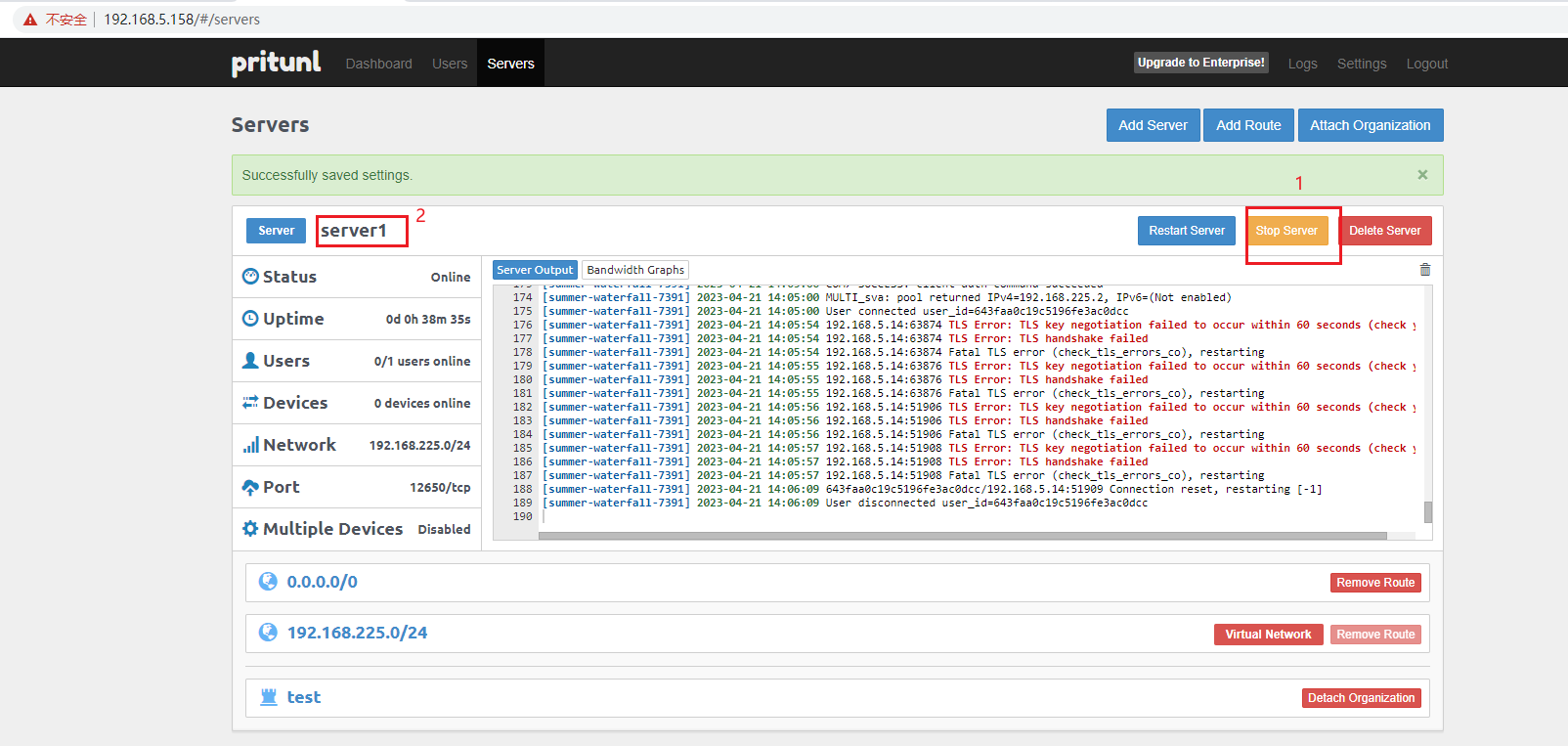Click the organization tower icon beside test
Image resolution: width=1568 pixels, height=746 pixels.
pos(269,697)
